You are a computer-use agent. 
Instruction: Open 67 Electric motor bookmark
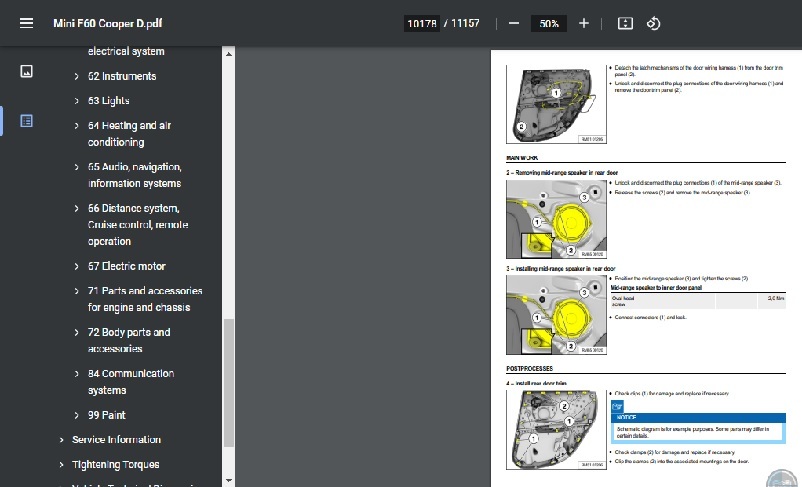click(x=126, y=267)
